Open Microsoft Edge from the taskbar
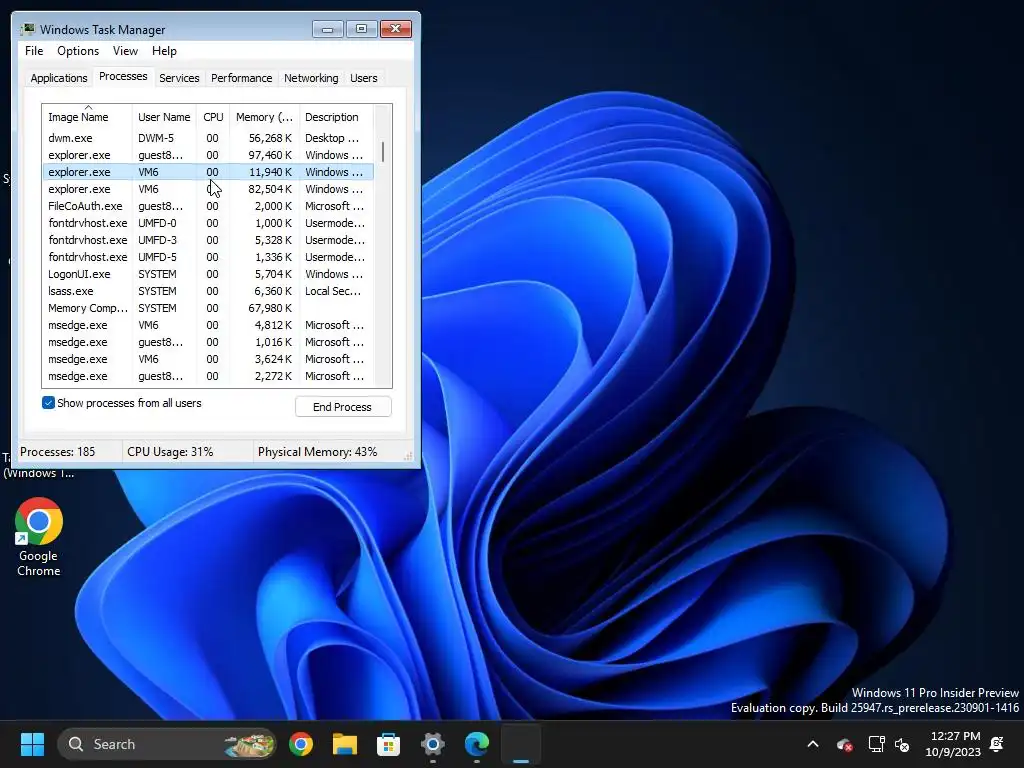Image resolution: width=1024 pixels, height=768 pixels. click(477, 744)
